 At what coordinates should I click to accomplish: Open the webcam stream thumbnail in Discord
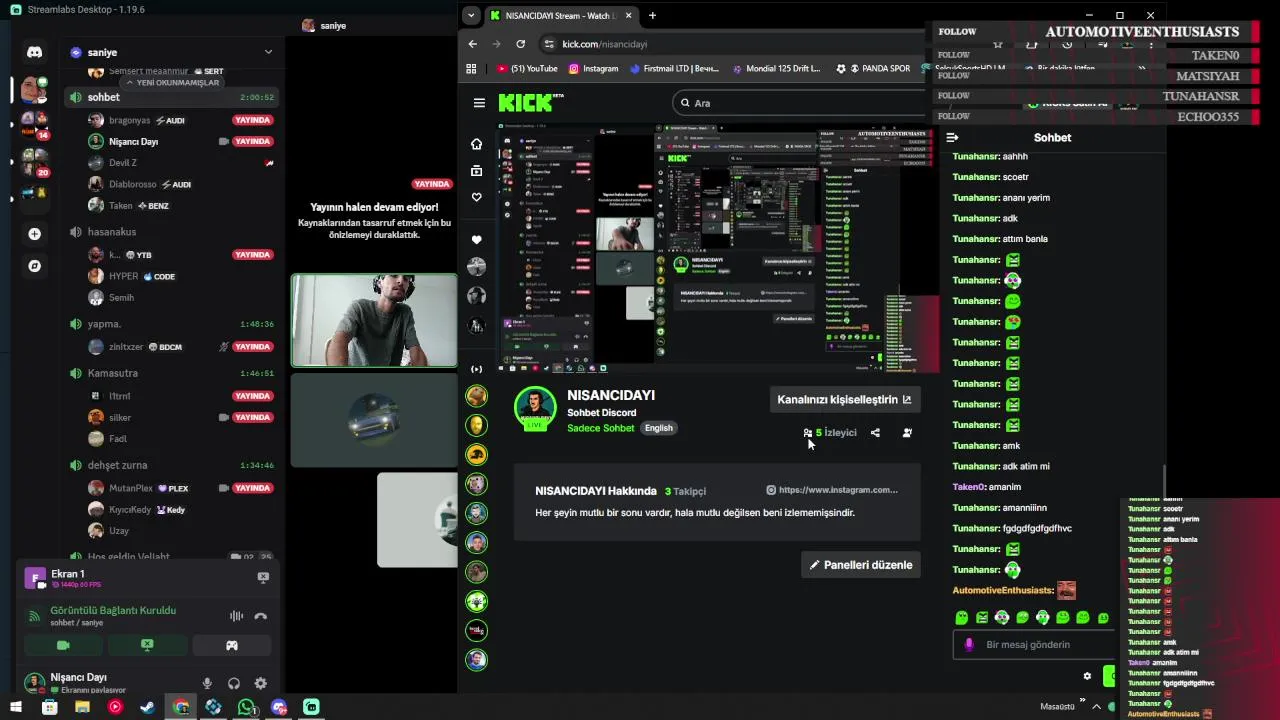tap(374, 320)
